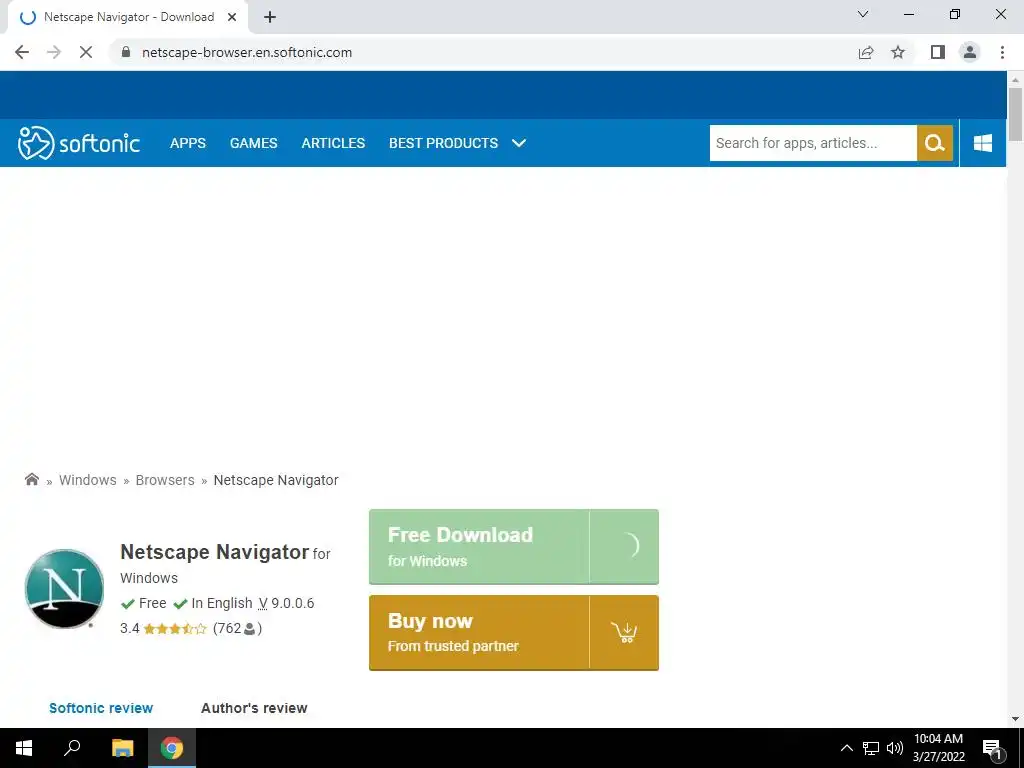This screenshot has width=1024, height=768.
Task: Bookmark this page with the star icon
Action: point(898,52)
